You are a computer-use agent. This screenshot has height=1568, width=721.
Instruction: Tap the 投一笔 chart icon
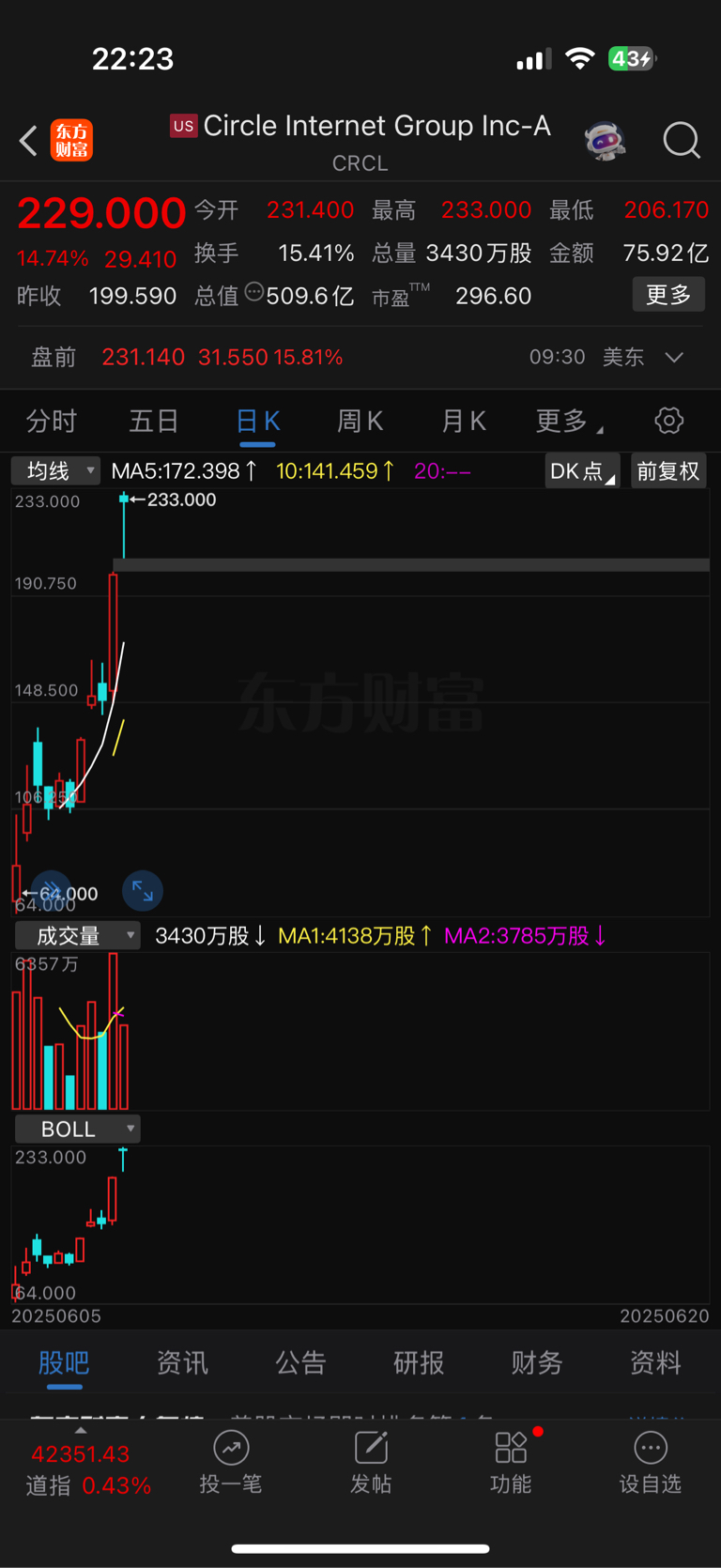pyautogui.click(x=231, y=1448)
